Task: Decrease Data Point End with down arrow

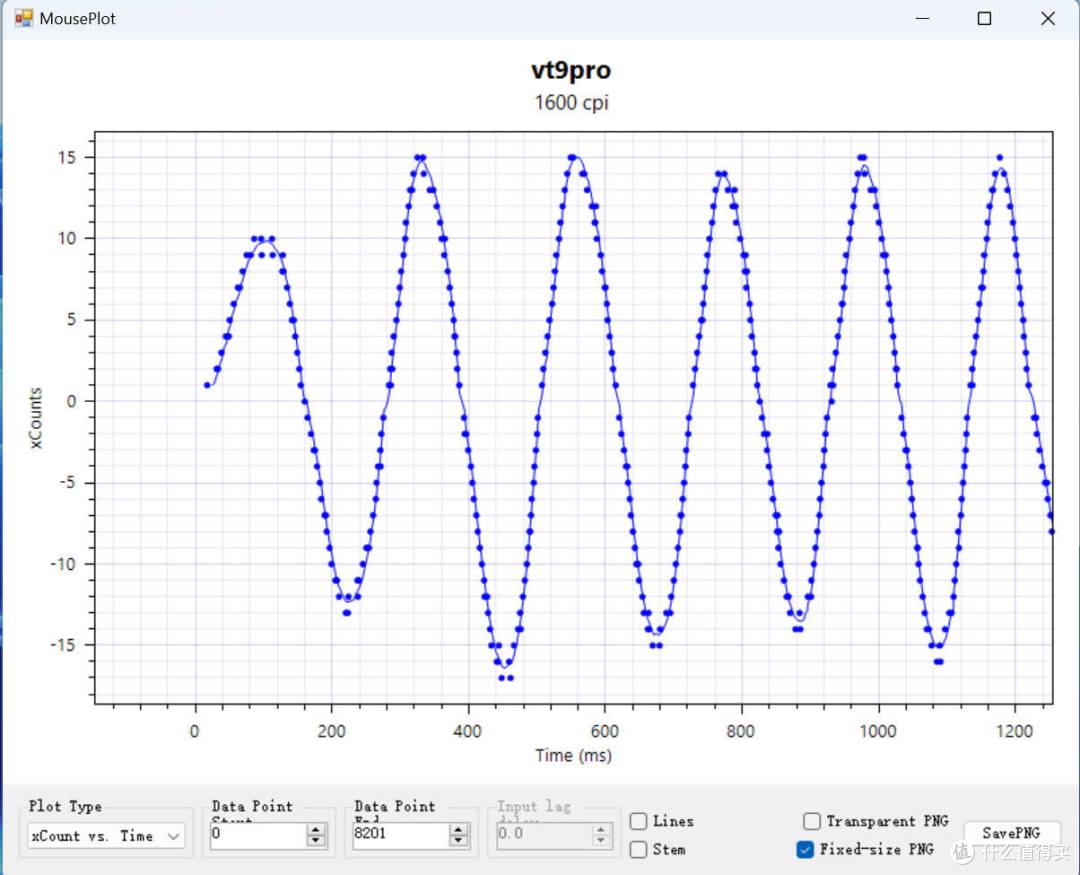Action: point(458,841)
